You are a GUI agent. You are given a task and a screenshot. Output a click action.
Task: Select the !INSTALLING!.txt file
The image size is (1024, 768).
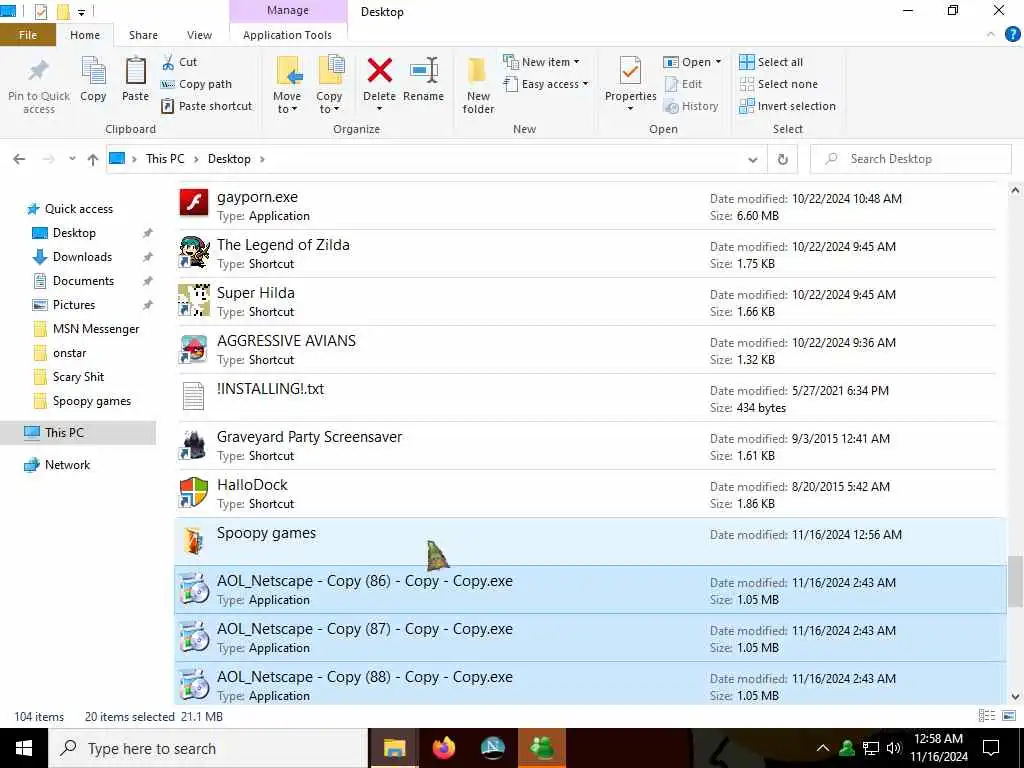coord(586,398)
